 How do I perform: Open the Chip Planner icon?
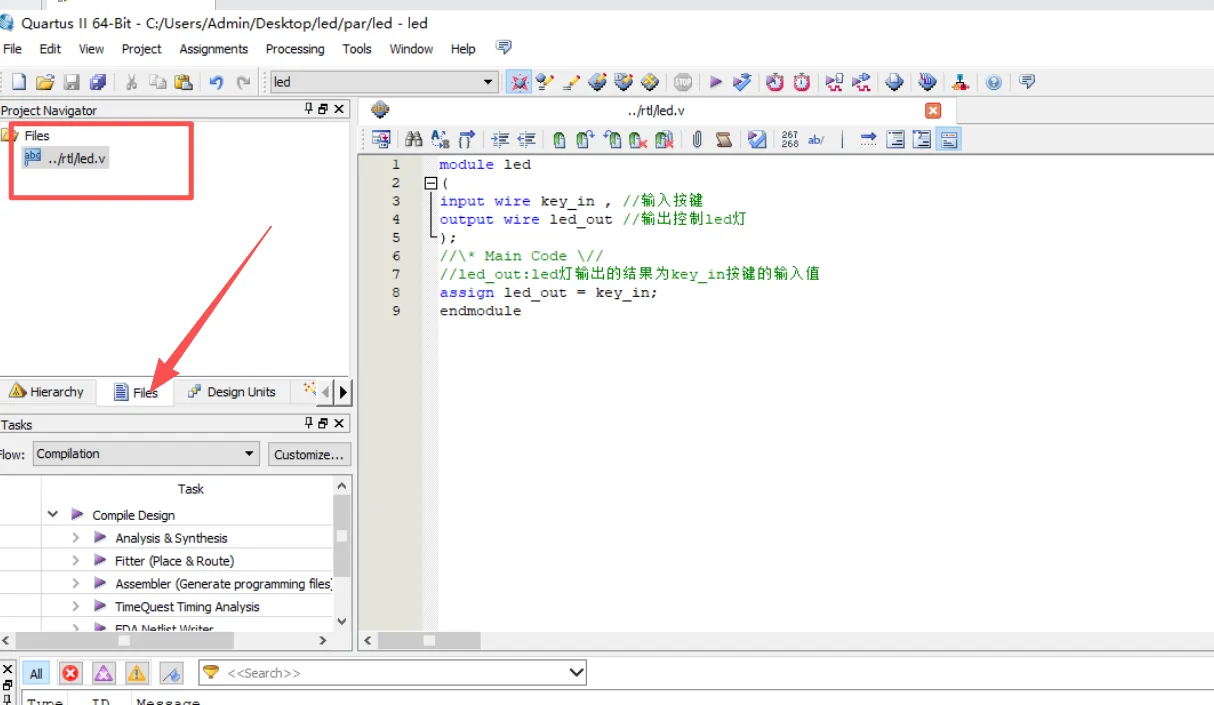pos(650,82)
